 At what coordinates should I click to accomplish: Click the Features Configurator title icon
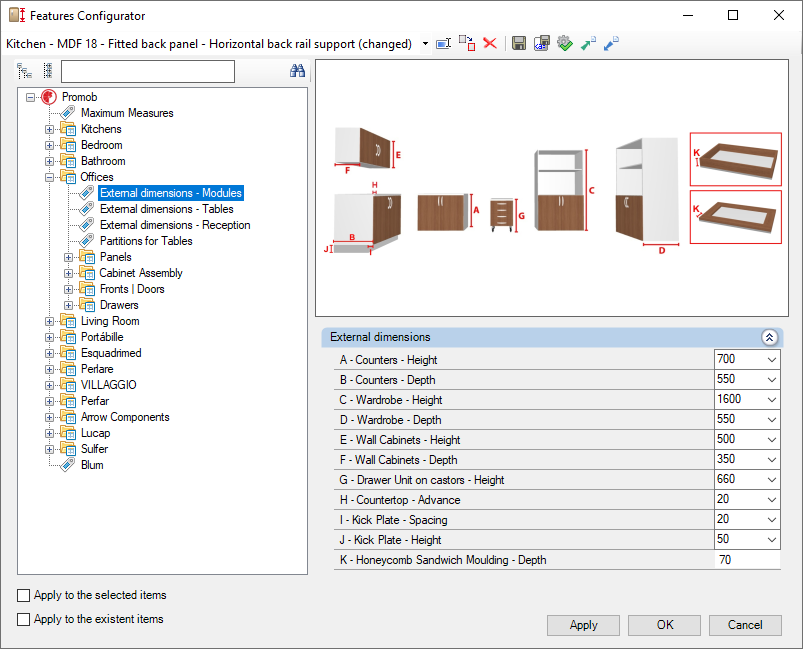click(17, 15)
